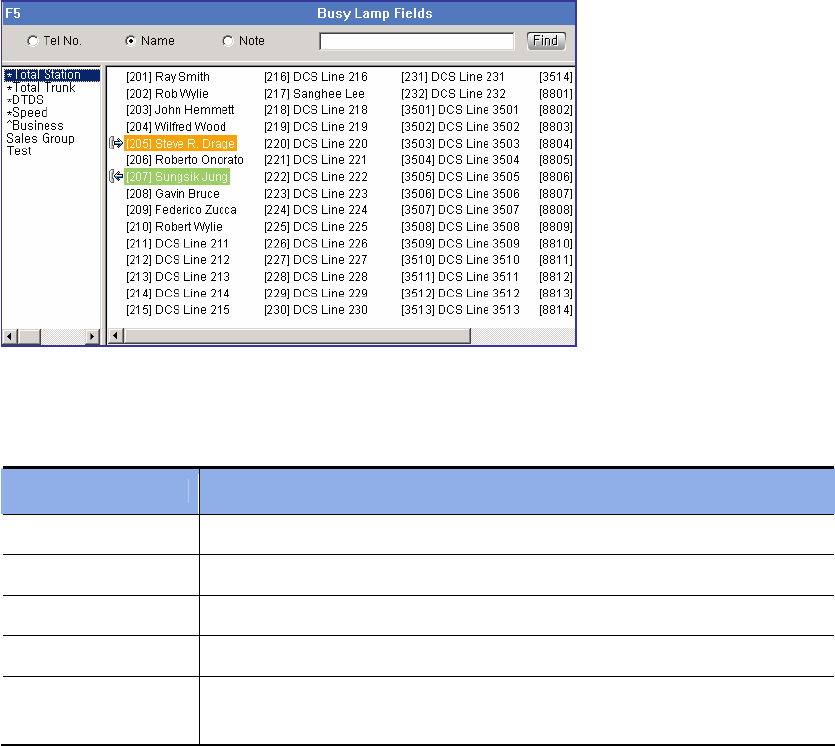Viewport: 835px width, 746px height.
Task: Choose the DTDS group
Action: pos(30,100)
